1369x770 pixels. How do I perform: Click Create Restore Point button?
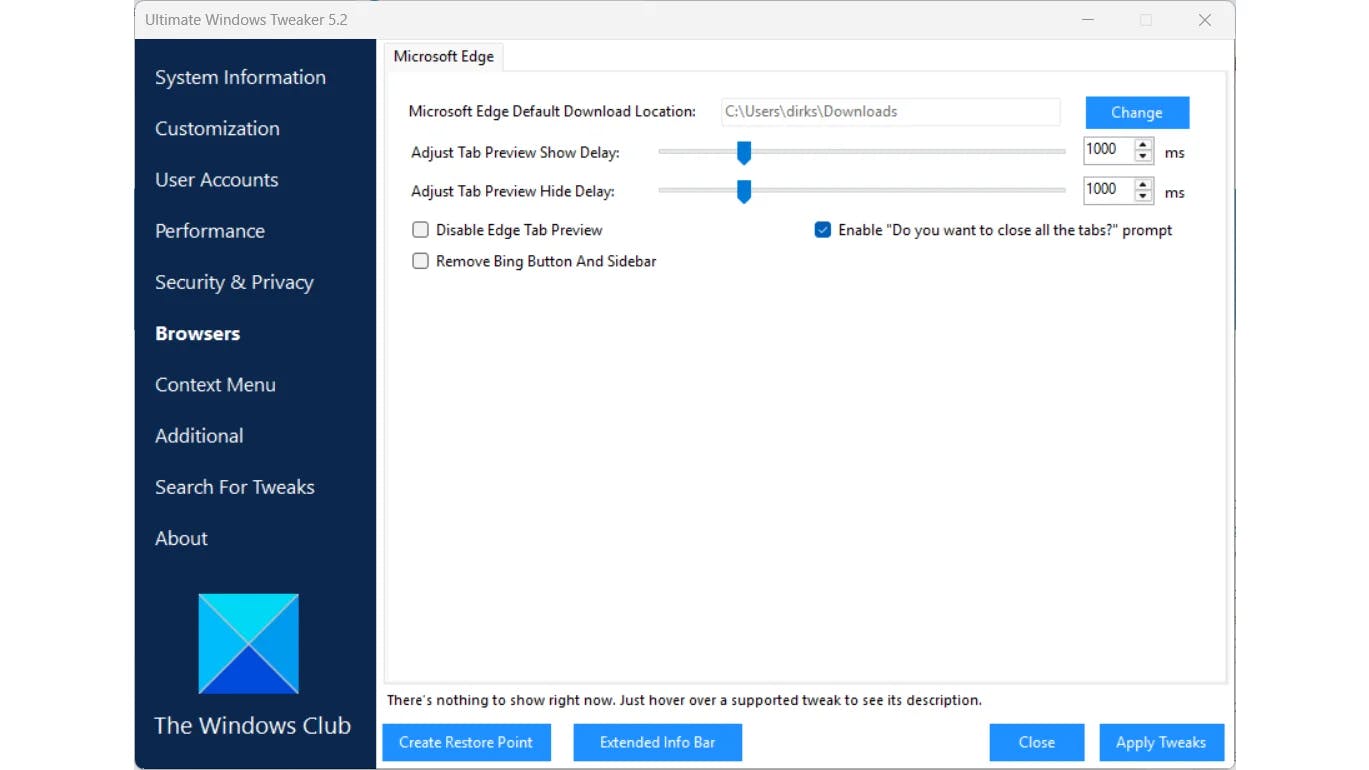[466, 742]
